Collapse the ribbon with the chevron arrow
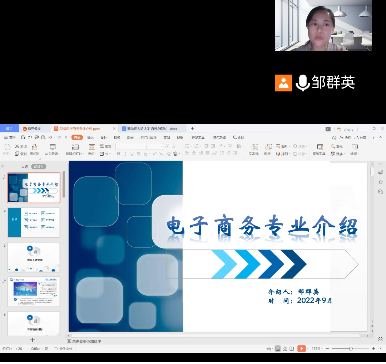Viewport: 386px width, 364px height. pos(381,137)
